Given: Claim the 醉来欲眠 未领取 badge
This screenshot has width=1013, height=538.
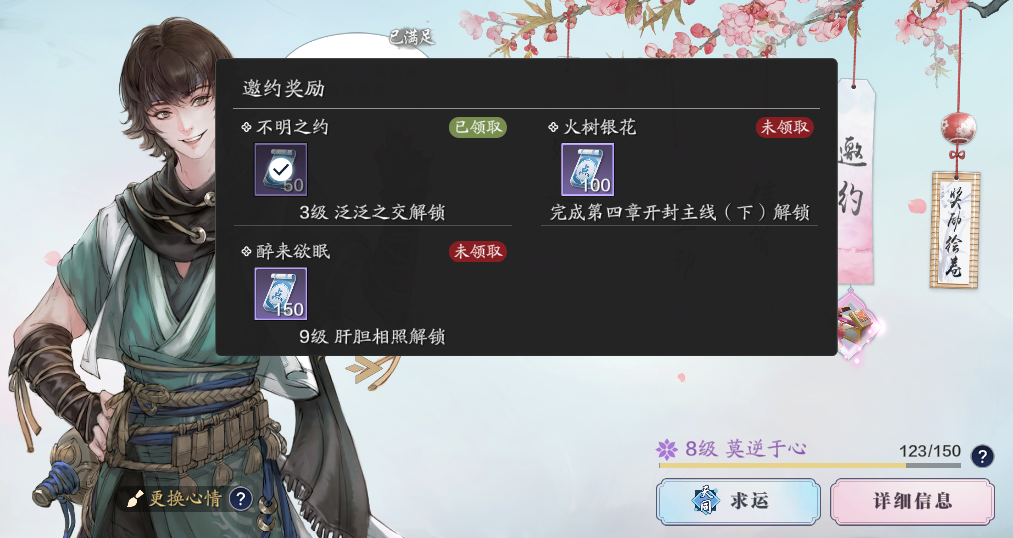Looking at the screenshot, I should point(477,251).
